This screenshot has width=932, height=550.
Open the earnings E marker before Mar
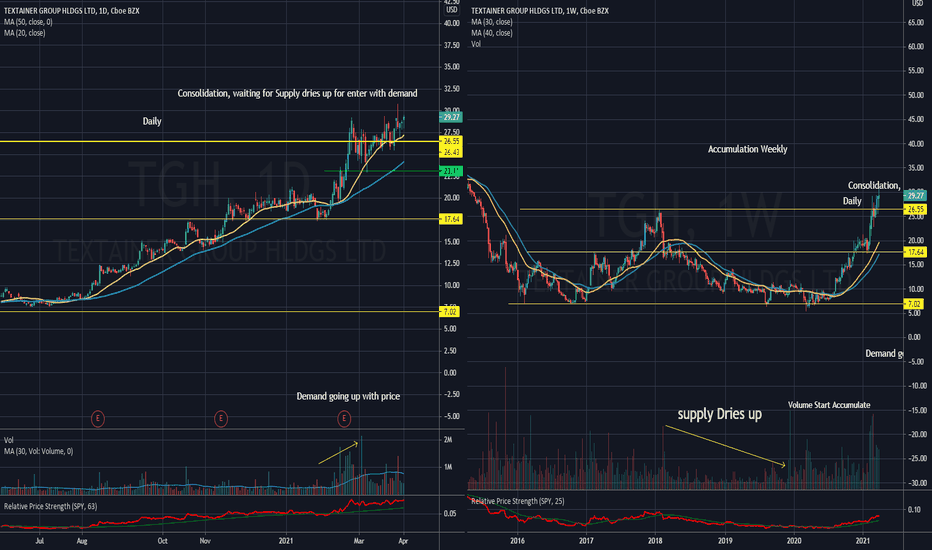click(x=344, y=419)
